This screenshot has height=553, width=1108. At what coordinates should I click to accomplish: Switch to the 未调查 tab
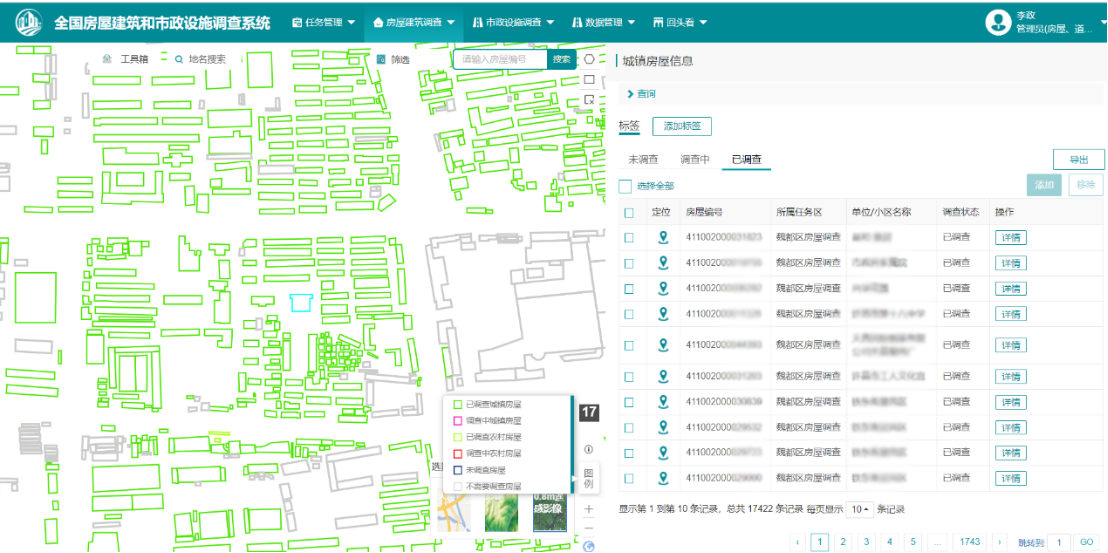(x=643, y=159)
